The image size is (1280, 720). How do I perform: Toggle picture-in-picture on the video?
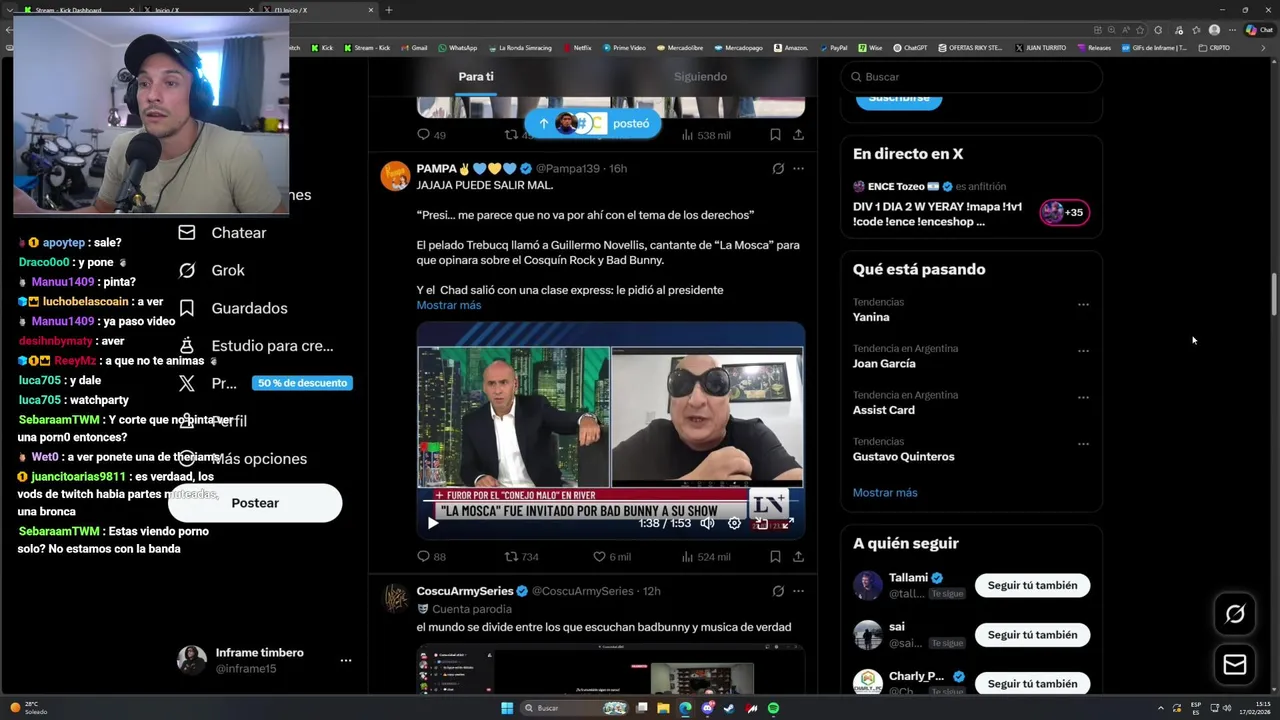pyautogui.click(x=761, y=523)
